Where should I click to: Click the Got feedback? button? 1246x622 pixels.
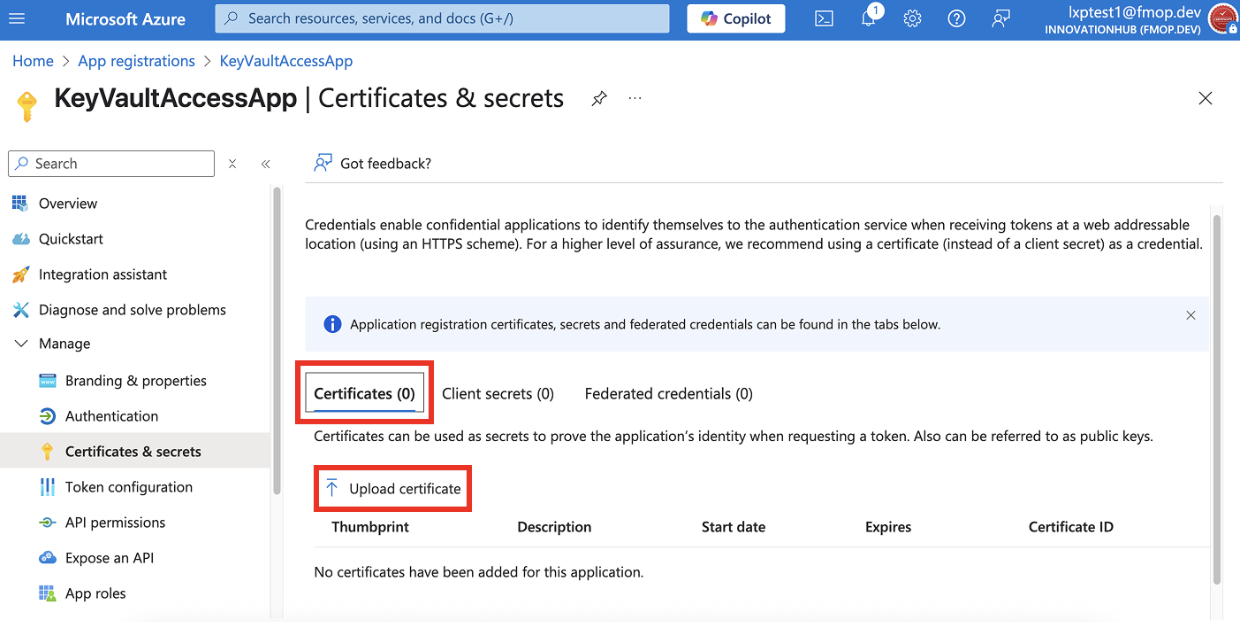pyautogui.click(x=373, y=163)
